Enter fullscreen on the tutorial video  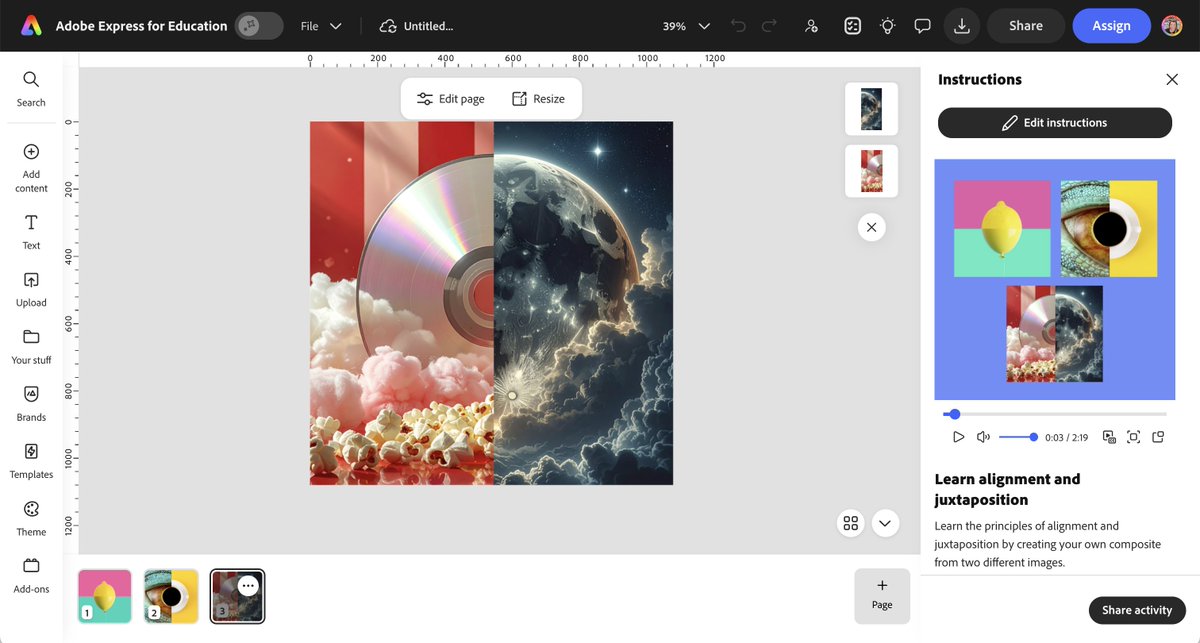coord(1135,436)
